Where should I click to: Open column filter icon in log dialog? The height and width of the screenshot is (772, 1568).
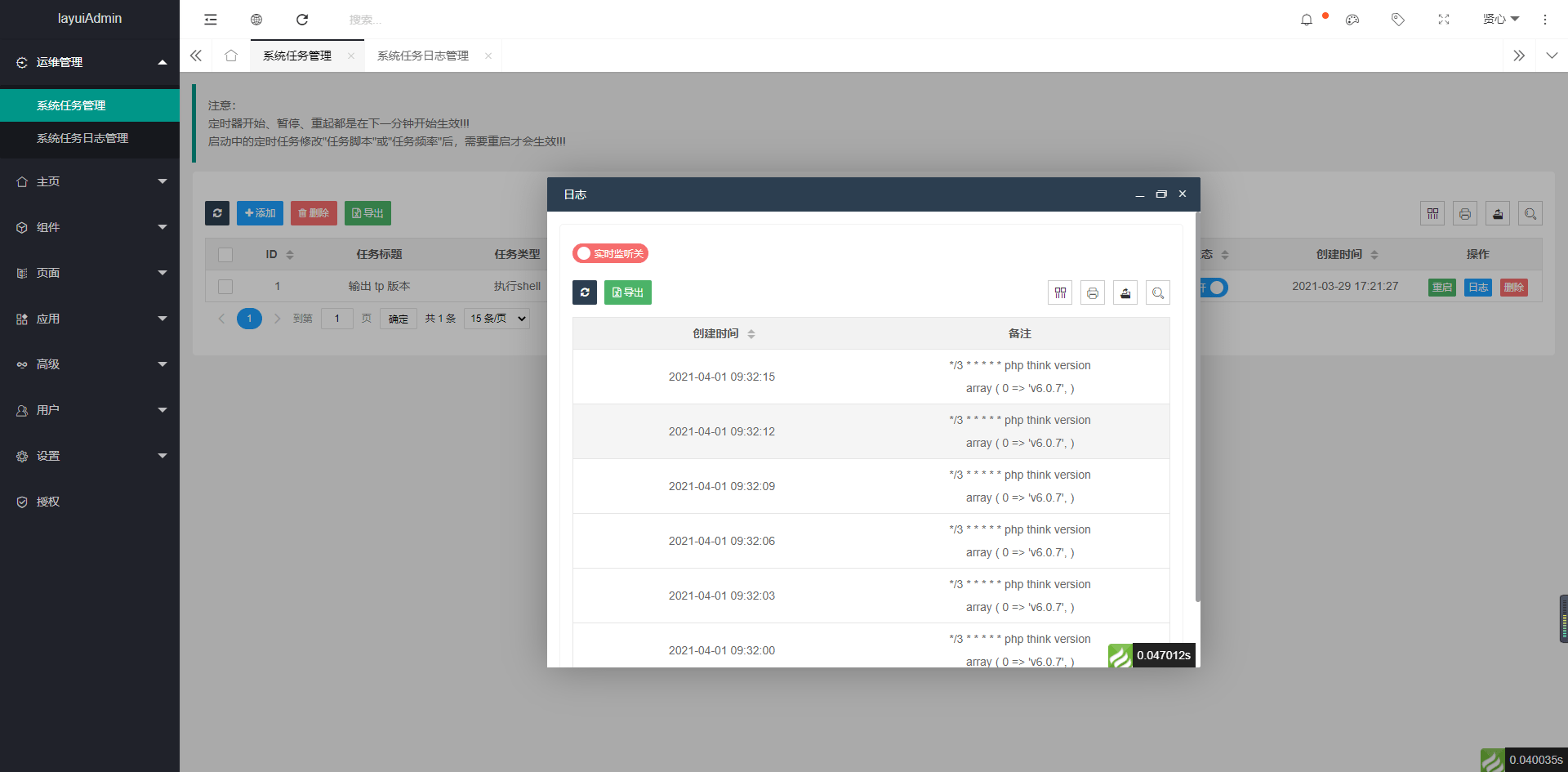click(x=1060, y=292)
